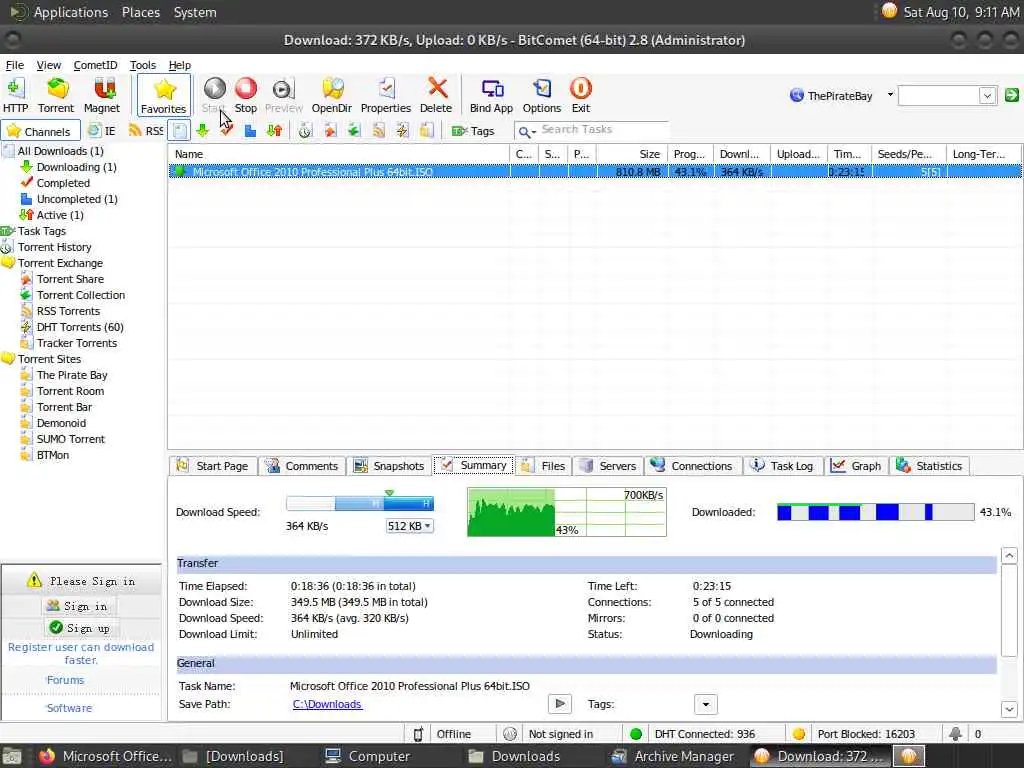Switch to the Statistics tab
Screen dimensions: 1024x768
coord(930,466)
